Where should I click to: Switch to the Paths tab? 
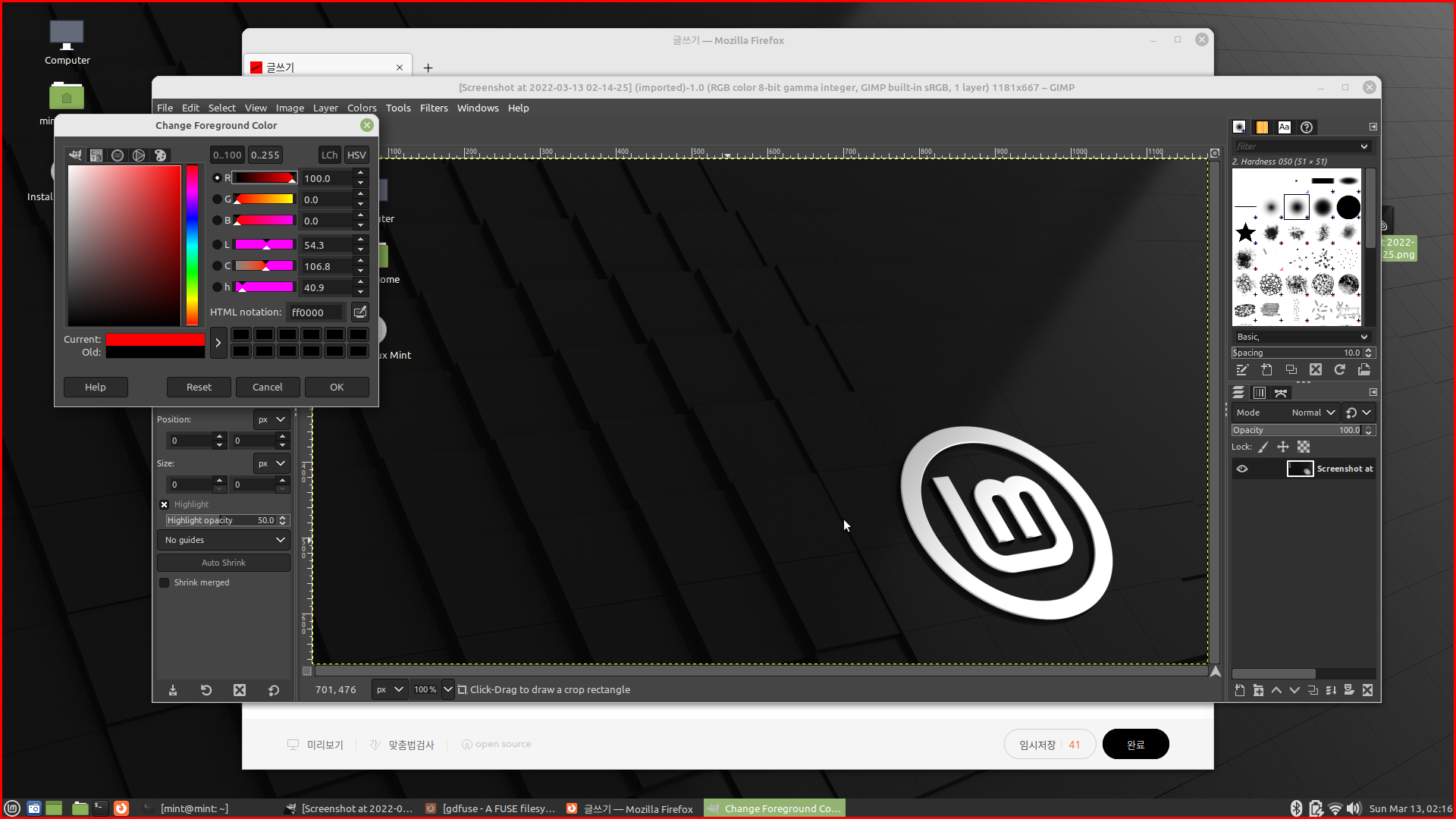click(1281, 393)
